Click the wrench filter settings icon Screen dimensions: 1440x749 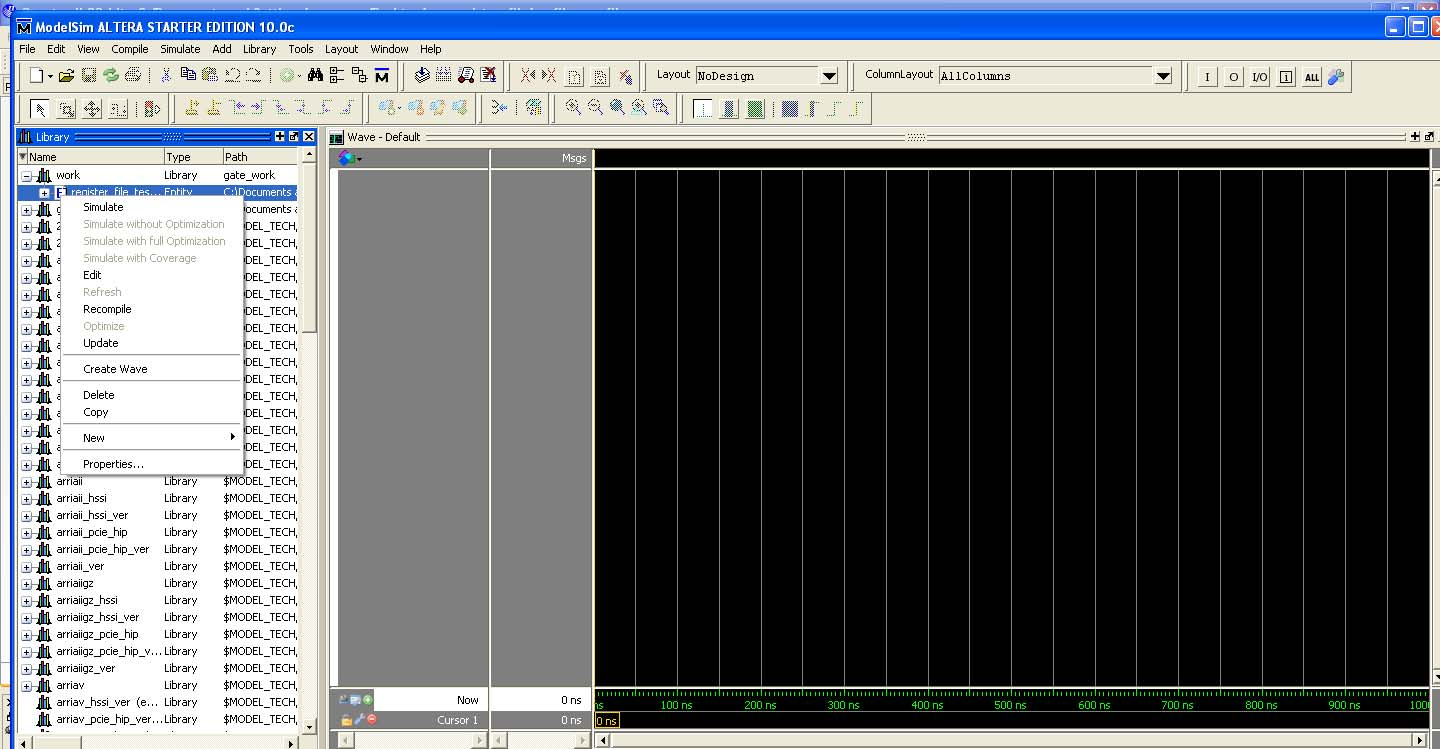tap(1336, 76)
